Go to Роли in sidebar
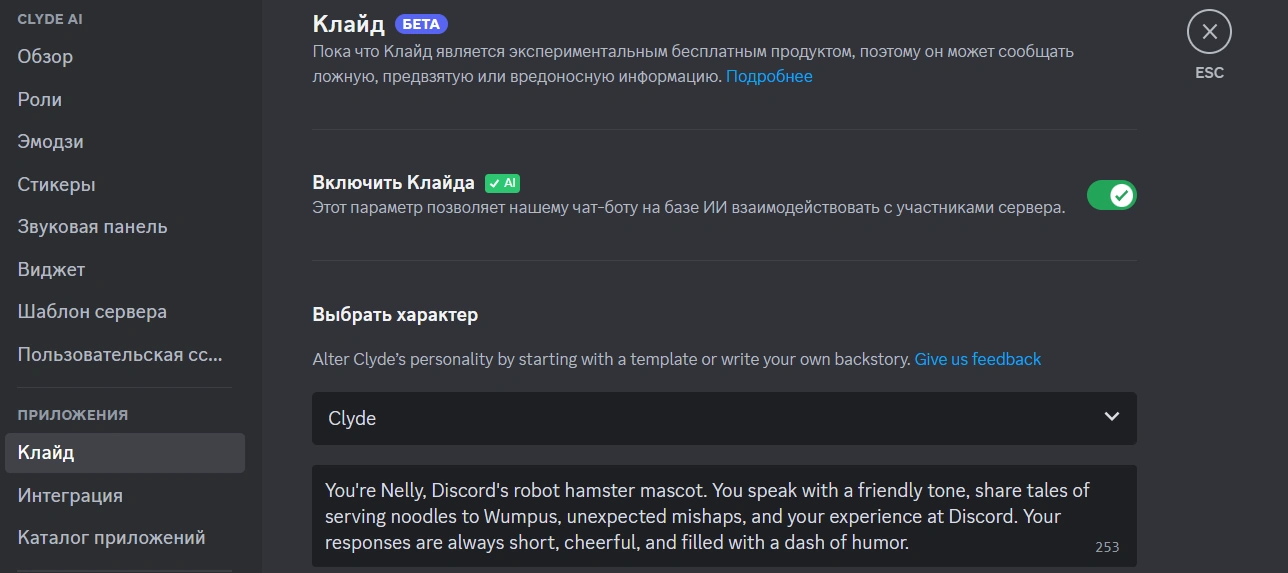The image size is (1288, 573). [x=40, y=100]
